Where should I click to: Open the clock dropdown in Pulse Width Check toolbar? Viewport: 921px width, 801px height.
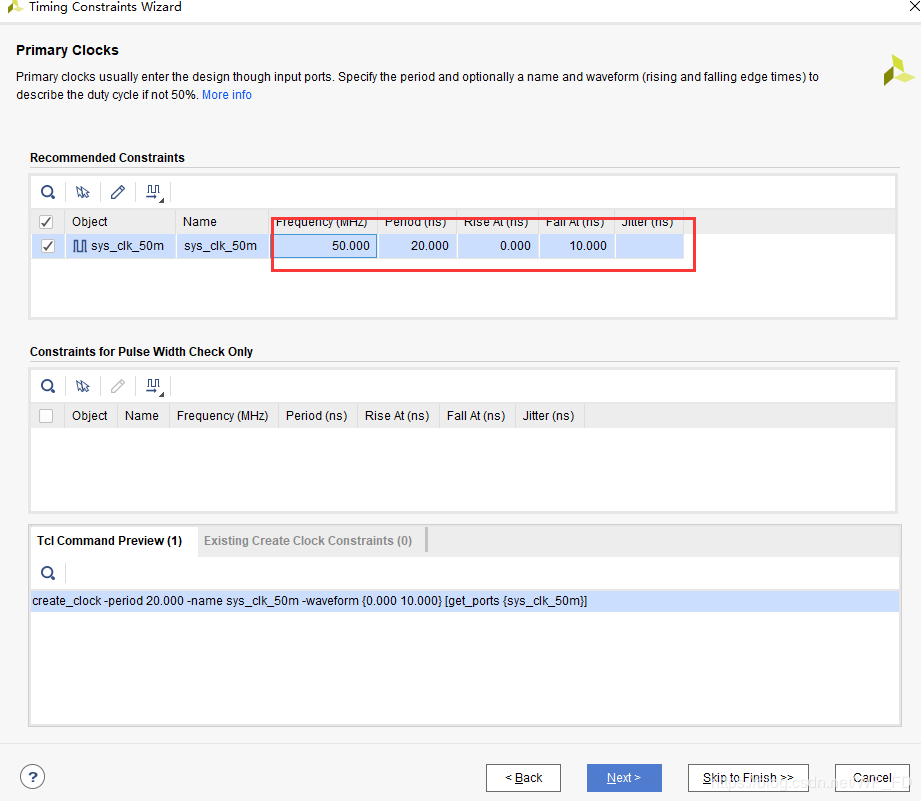click(155, 386)
